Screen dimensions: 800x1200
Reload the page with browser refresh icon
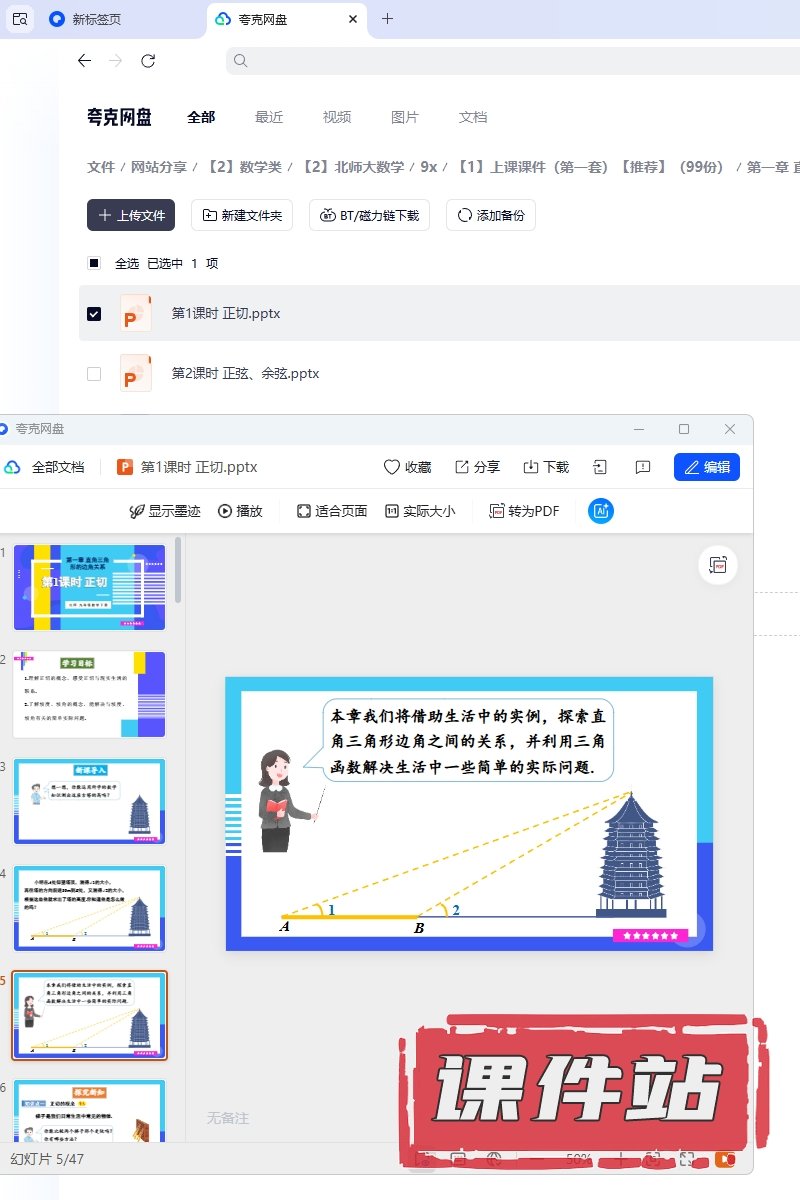coord(148,61)
